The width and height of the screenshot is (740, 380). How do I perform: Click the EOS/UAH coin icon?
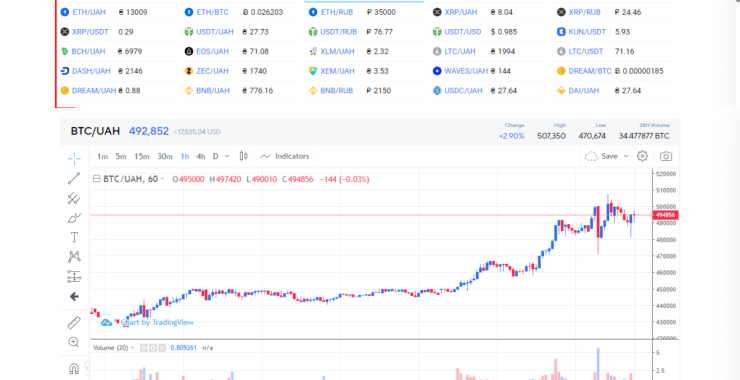[x=189, y=51]
